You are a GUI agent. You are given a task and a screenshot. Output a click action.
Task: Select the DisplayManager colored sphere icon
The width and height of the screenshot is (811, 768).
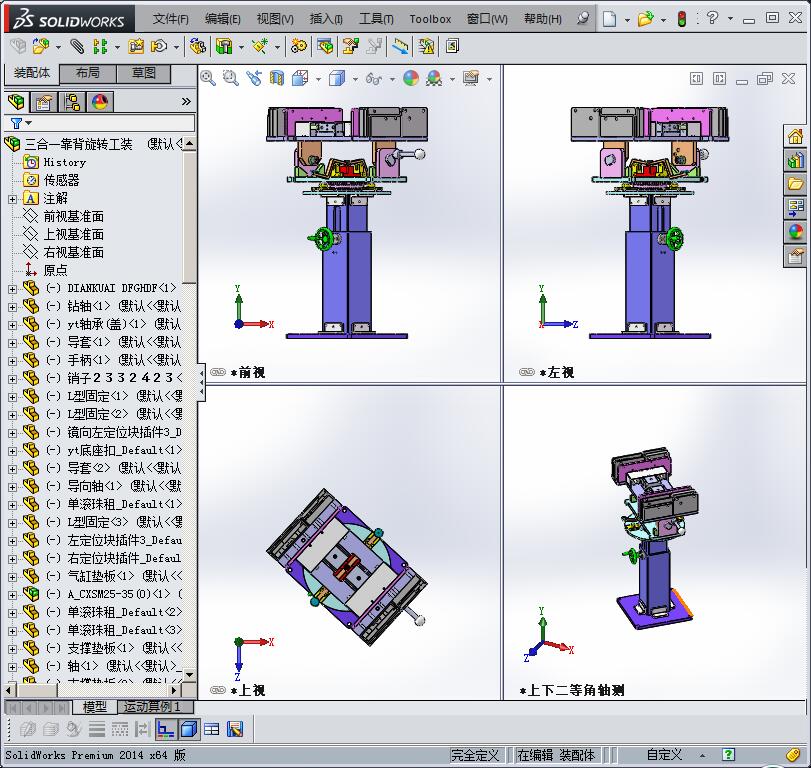100,101
